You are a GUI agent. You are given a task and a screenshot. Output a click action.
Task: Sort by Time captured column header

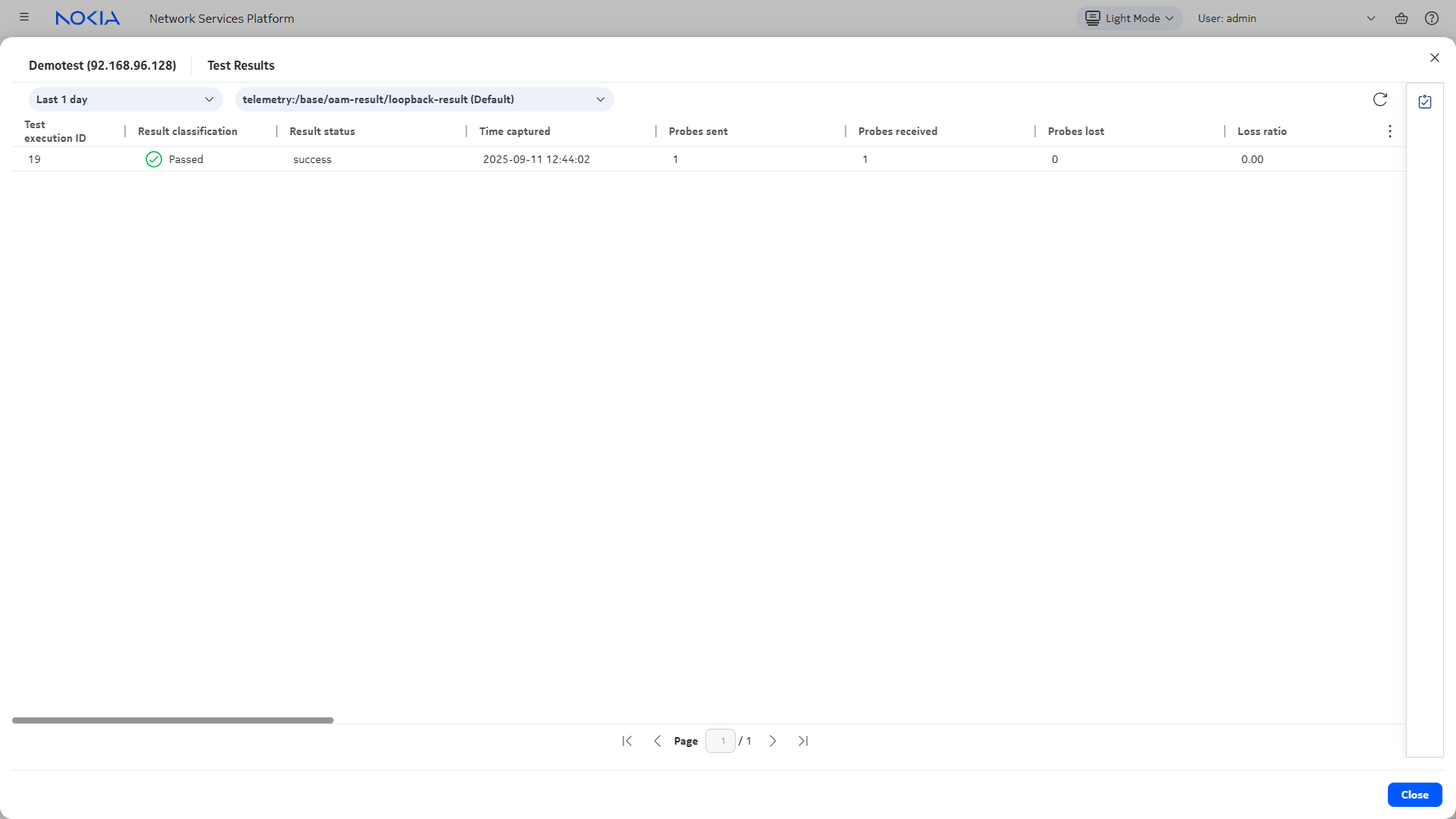tap(515, 131)
